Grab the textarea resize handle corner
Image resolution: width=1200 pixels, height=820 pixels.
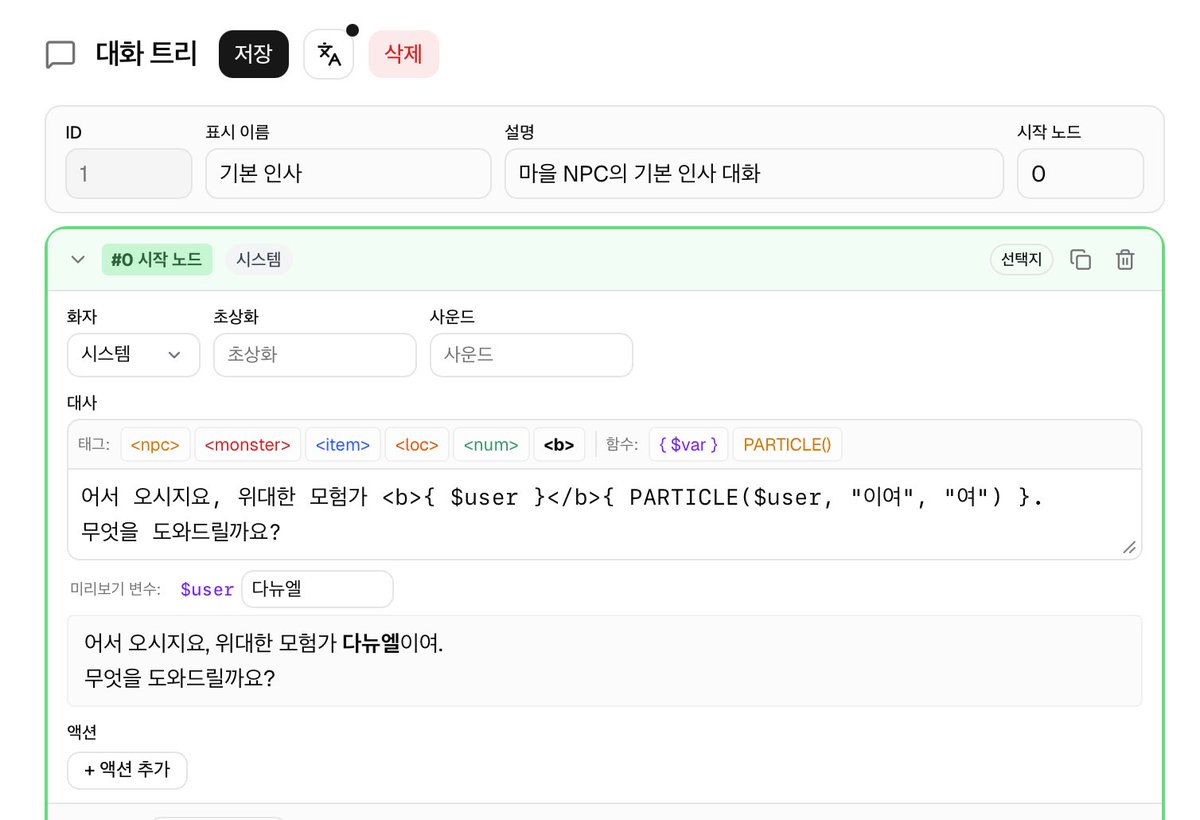1129,547
